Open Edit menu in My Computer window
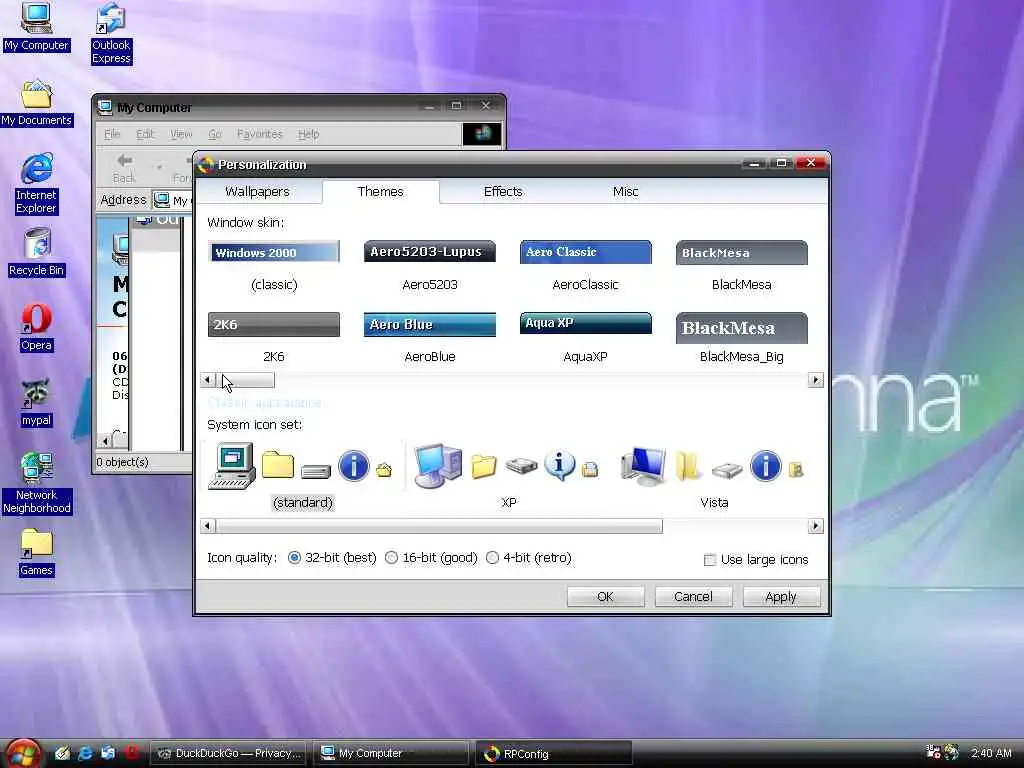Image resolution: width=1024 pixels, height=768 pixels. pos(145,134)
